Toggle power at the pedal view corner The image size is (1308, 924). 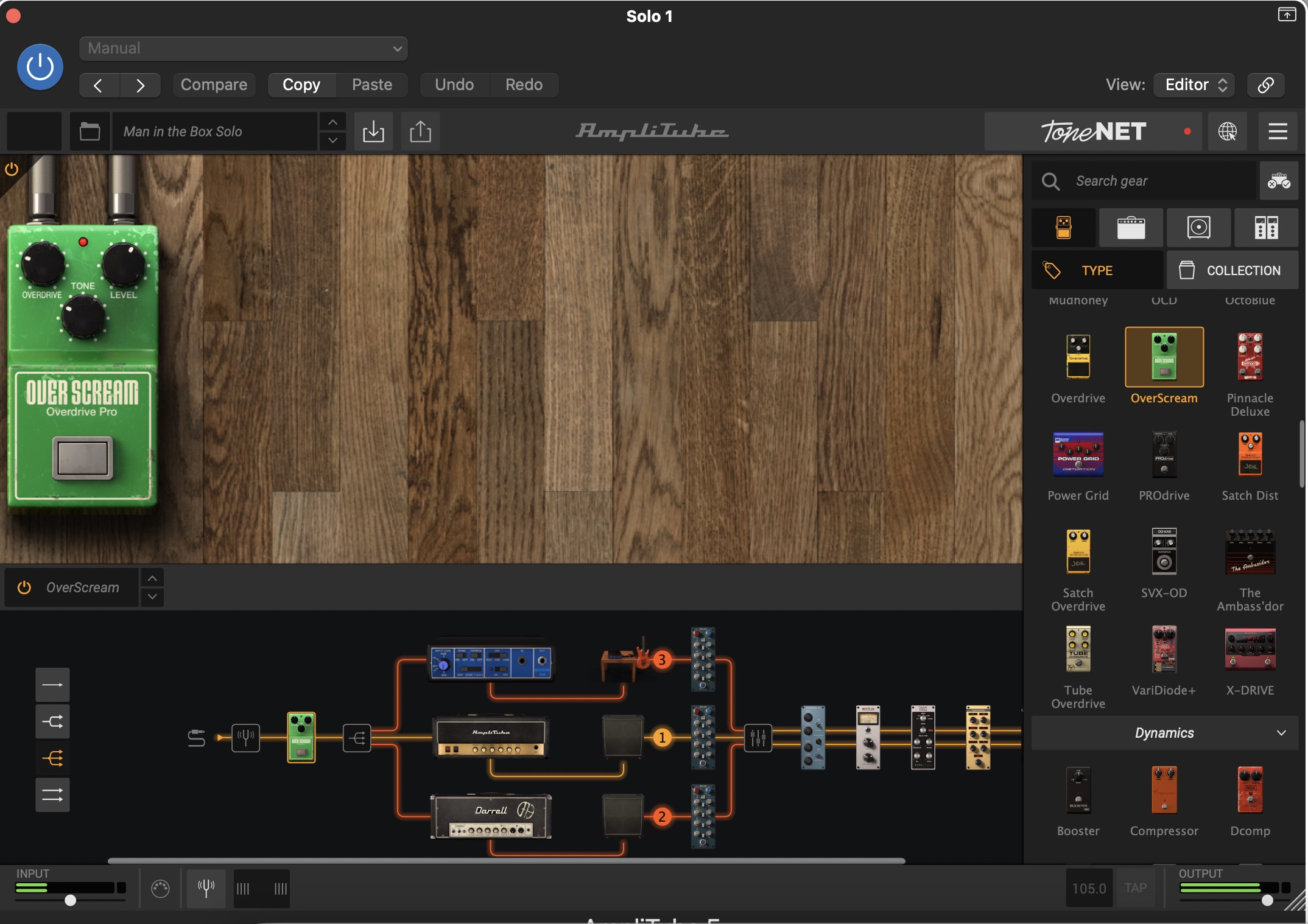point(12,169)
